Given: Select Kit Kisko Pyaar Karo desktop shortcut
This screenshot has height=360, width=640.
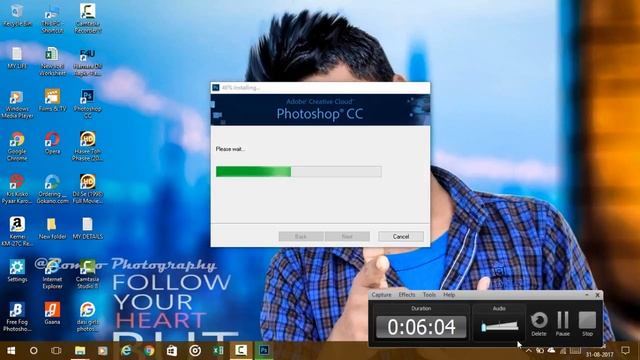Looking at the screenshot, I should point(17,189).
